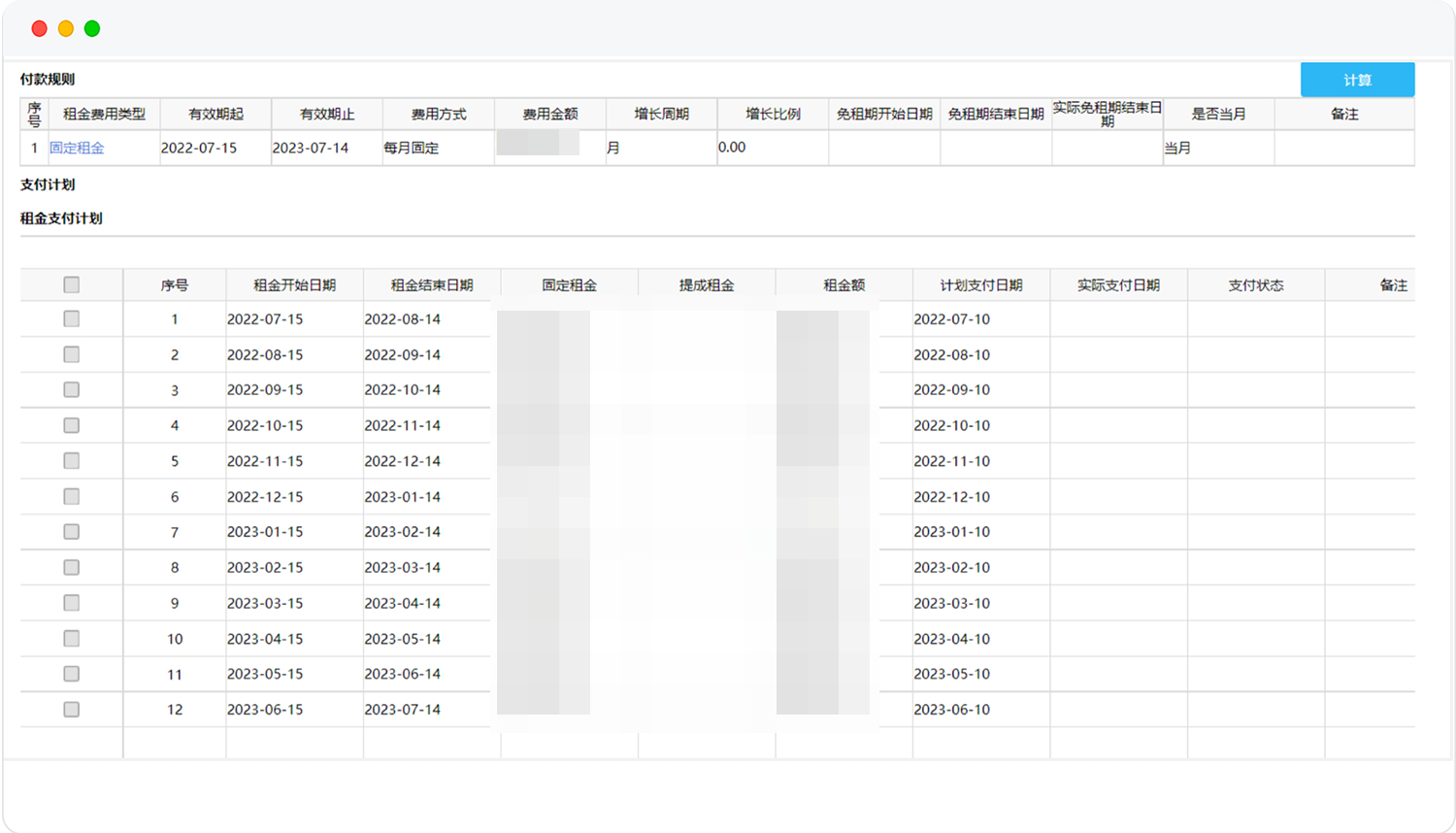Click planned payment date 2022-07-10
The height and width of the screenshot is (833, 1456).
952,318
